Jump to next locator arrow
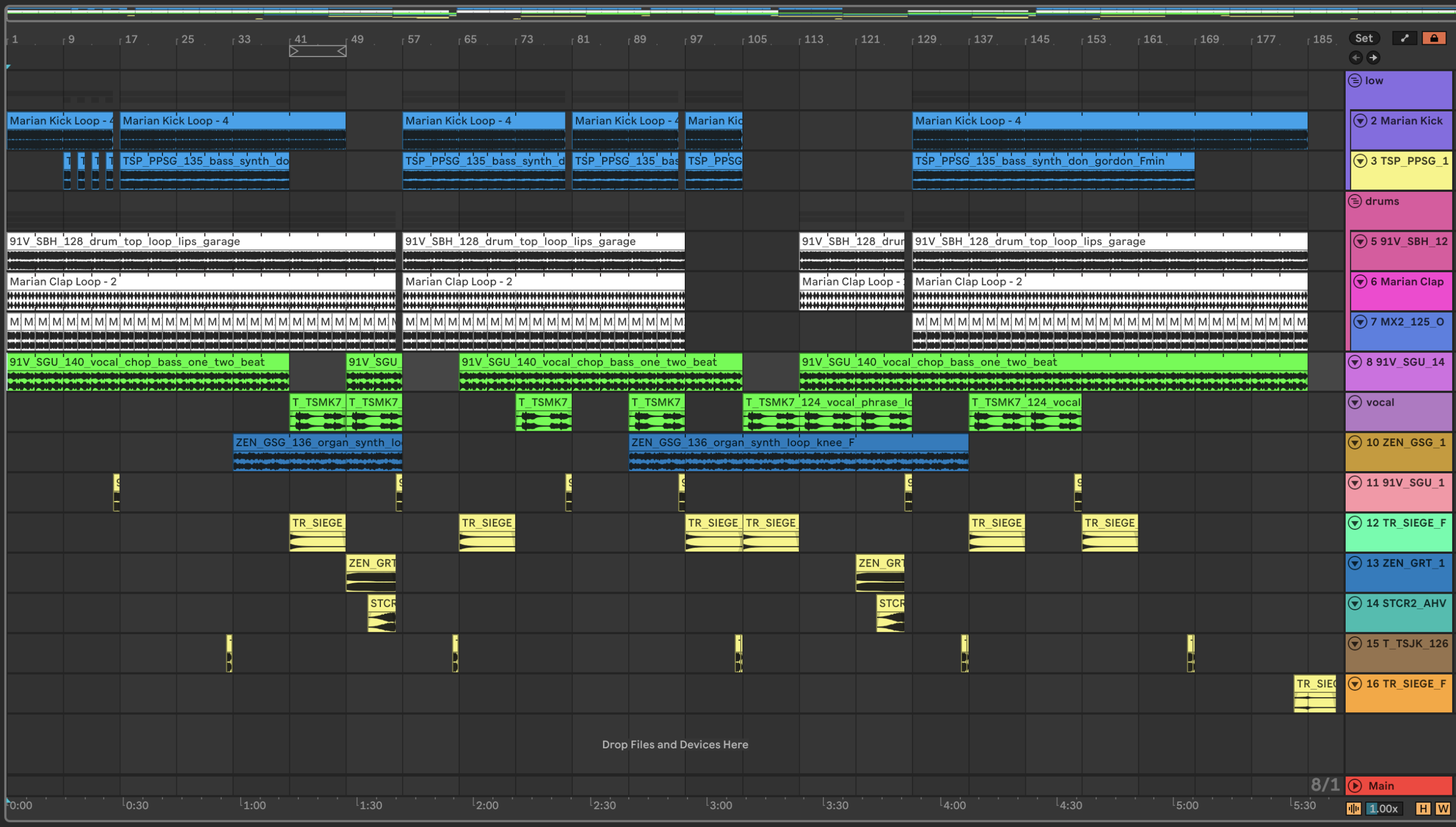 pyautogui.click(x=1372, y=57)
